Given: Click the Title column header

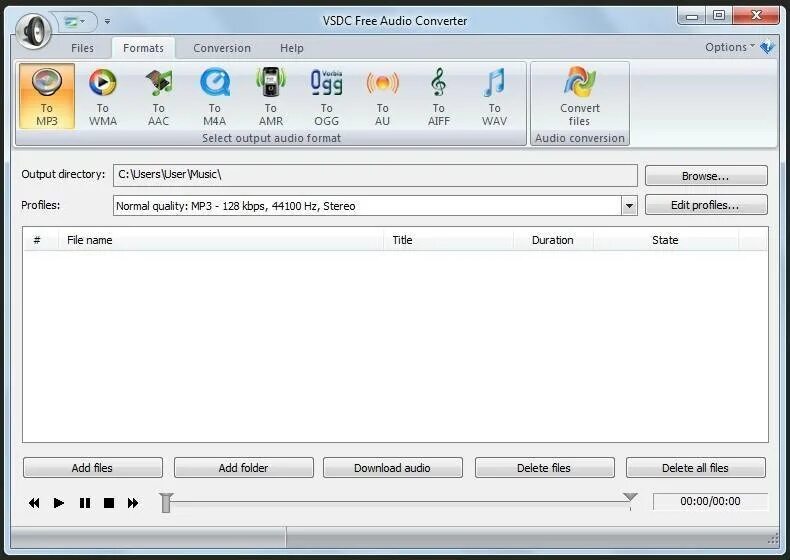Looking at the screenshot, I should [448, 240].
